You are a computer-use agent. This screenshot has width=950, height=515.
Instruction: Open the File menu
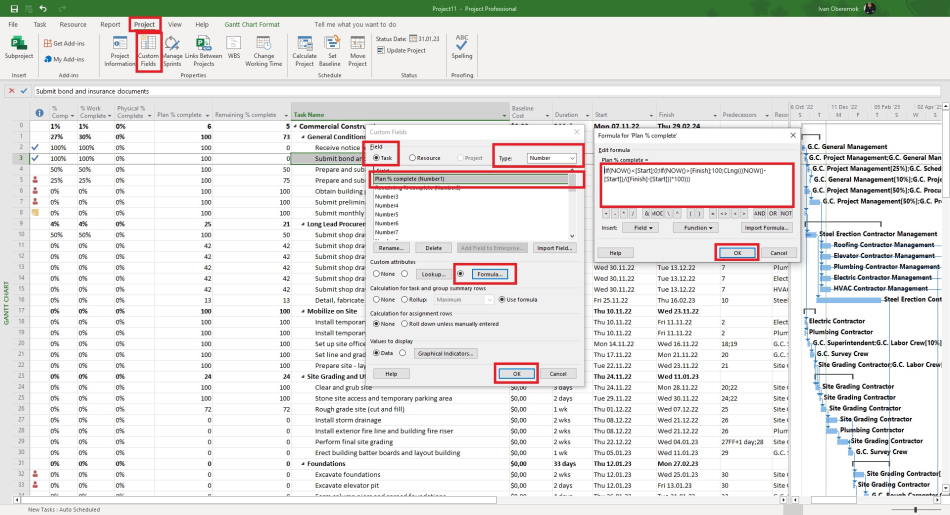click(13, 24)
